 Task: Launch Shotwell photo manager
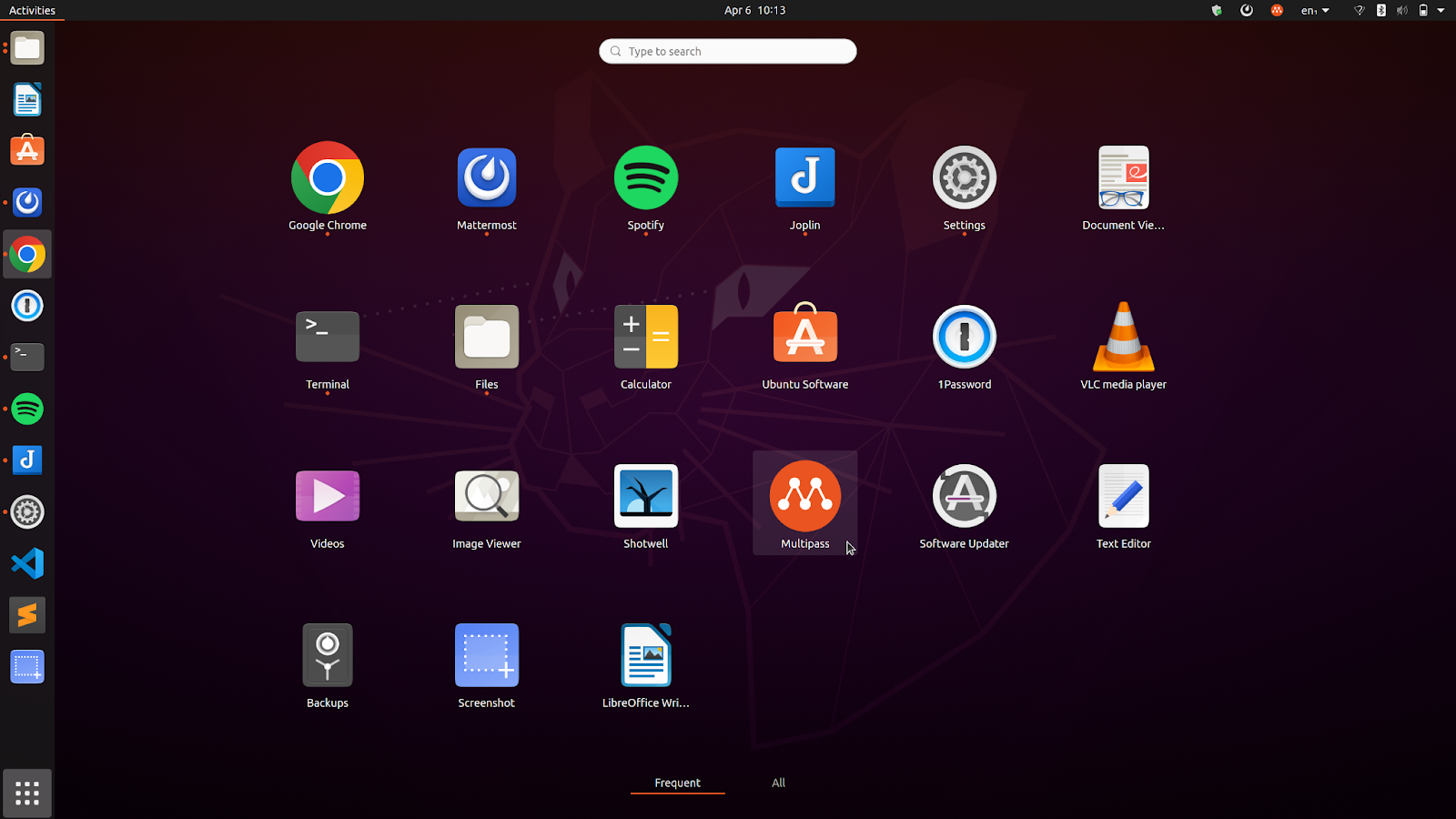coord(645,497)
